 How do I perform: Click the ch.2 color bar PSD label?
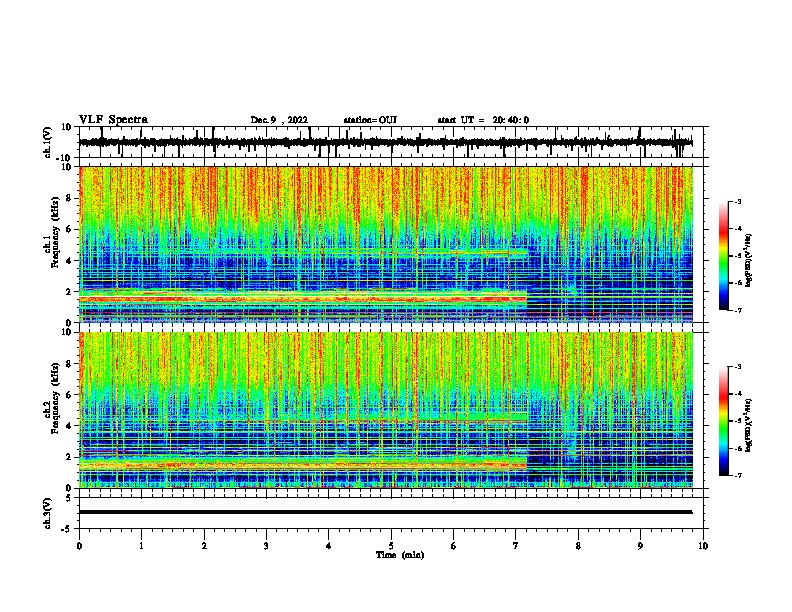749,425
